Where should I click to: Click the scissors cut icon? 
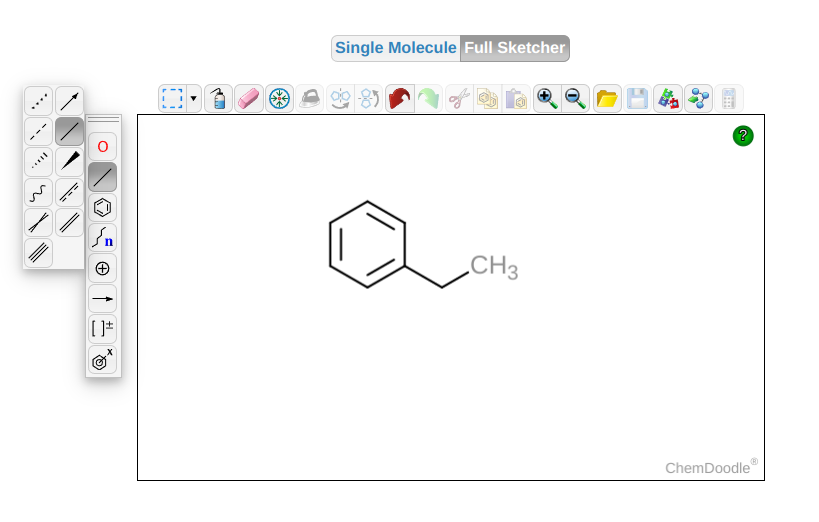(459, 98)
